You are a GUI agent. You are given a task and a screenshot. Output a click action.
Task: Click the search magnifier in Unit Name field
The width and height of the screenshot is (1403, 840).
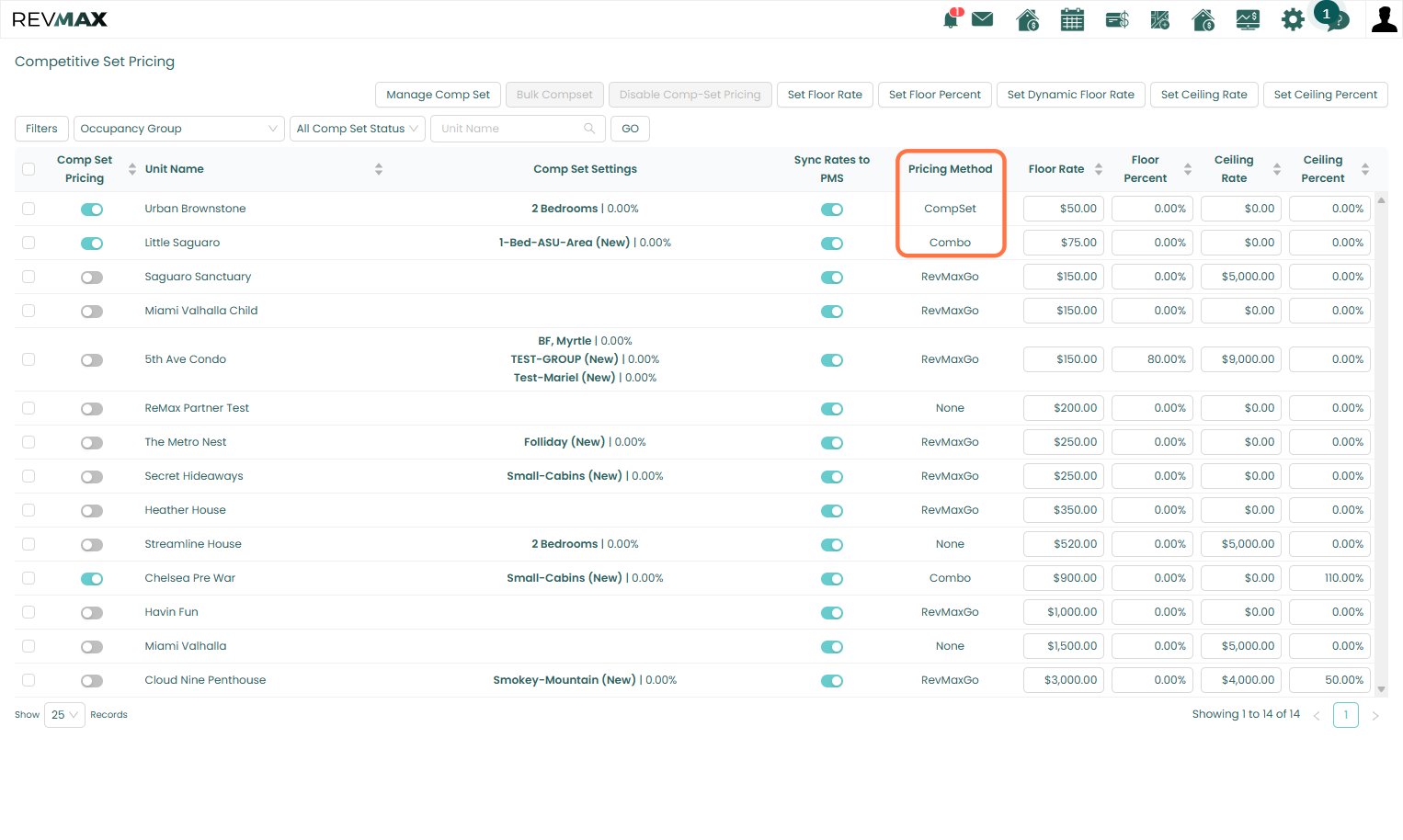pos(589,129)
